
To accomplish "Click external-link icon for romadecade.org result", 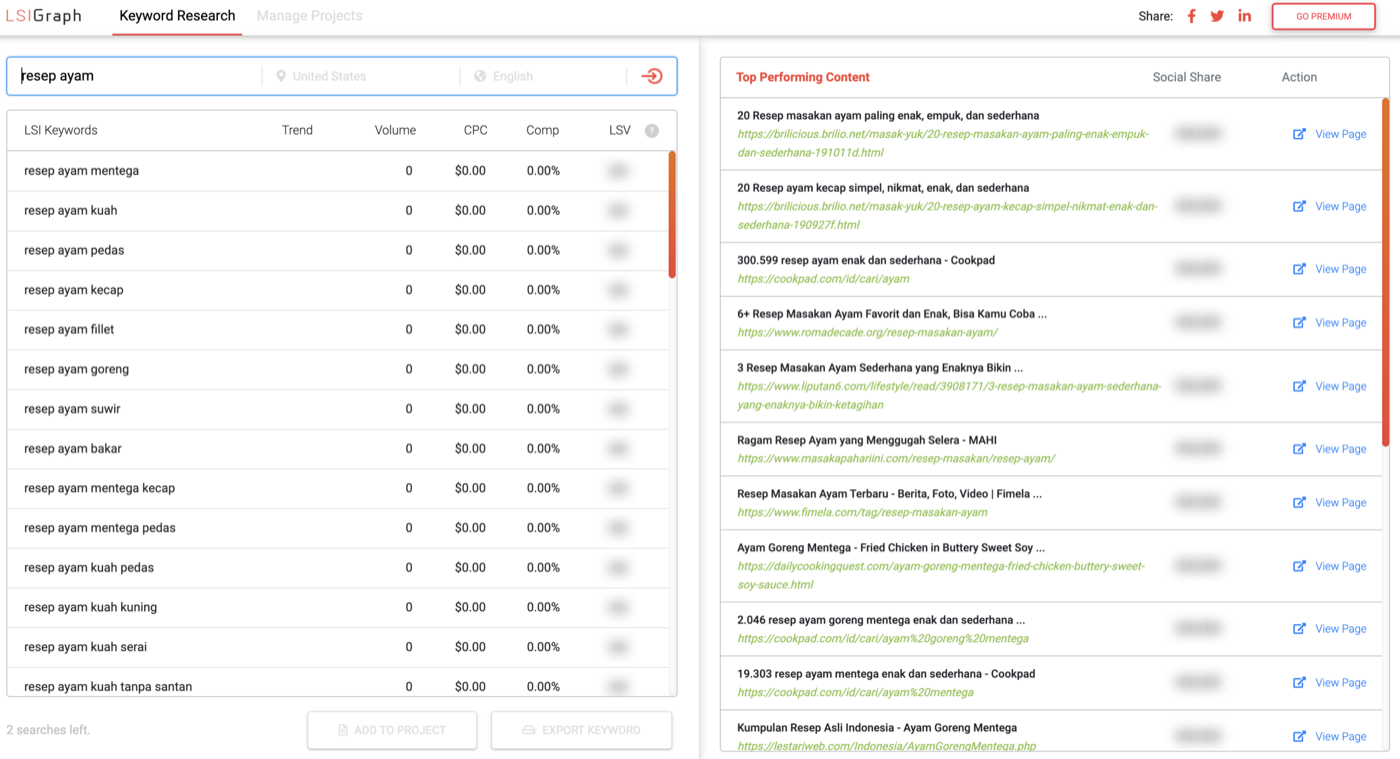I will [1299, 323].
